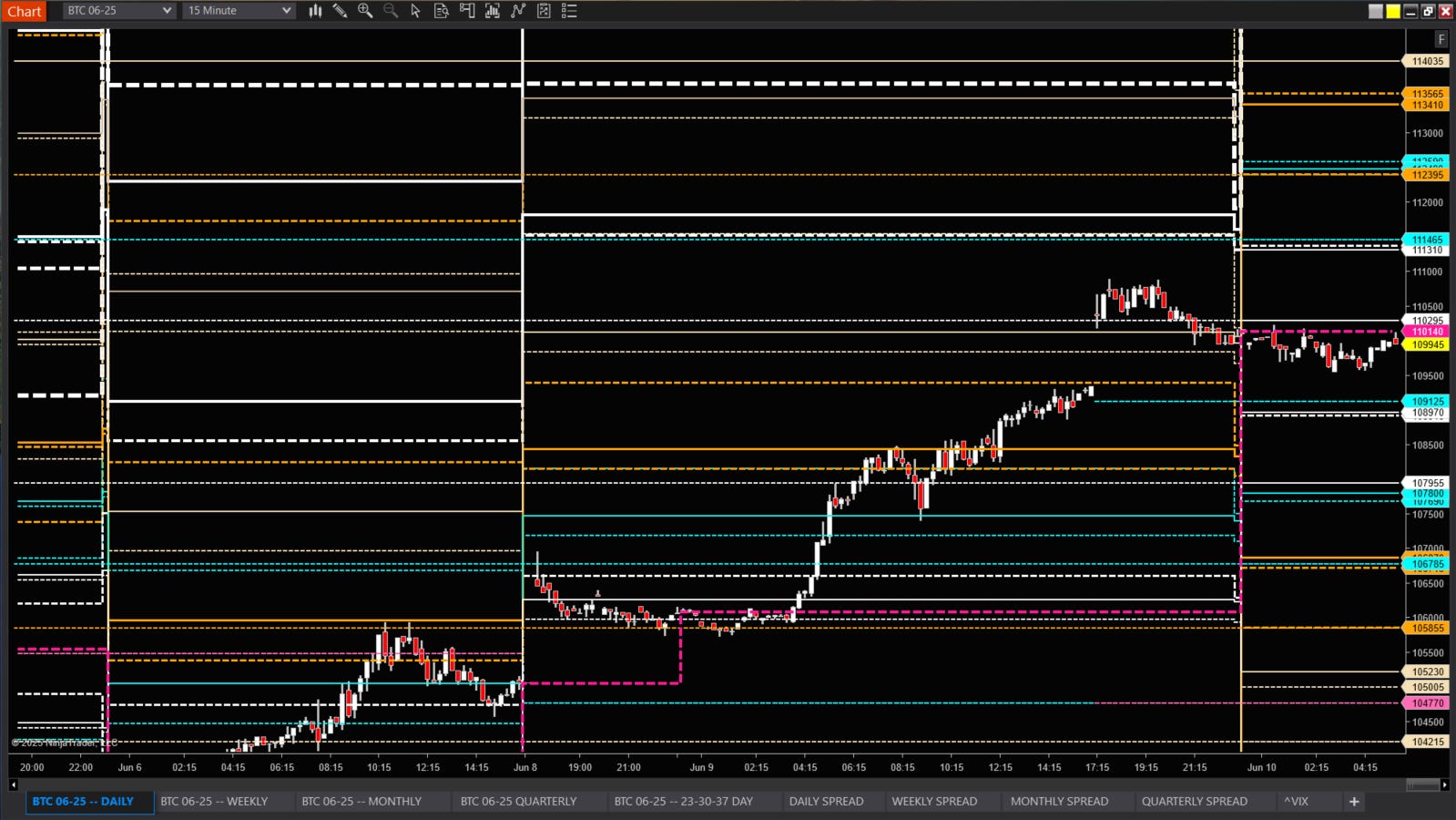Switch to QUARTERLY SPREAD tab
Image resolution: width=1456 pixels, height=820 pixels.
1195,802
